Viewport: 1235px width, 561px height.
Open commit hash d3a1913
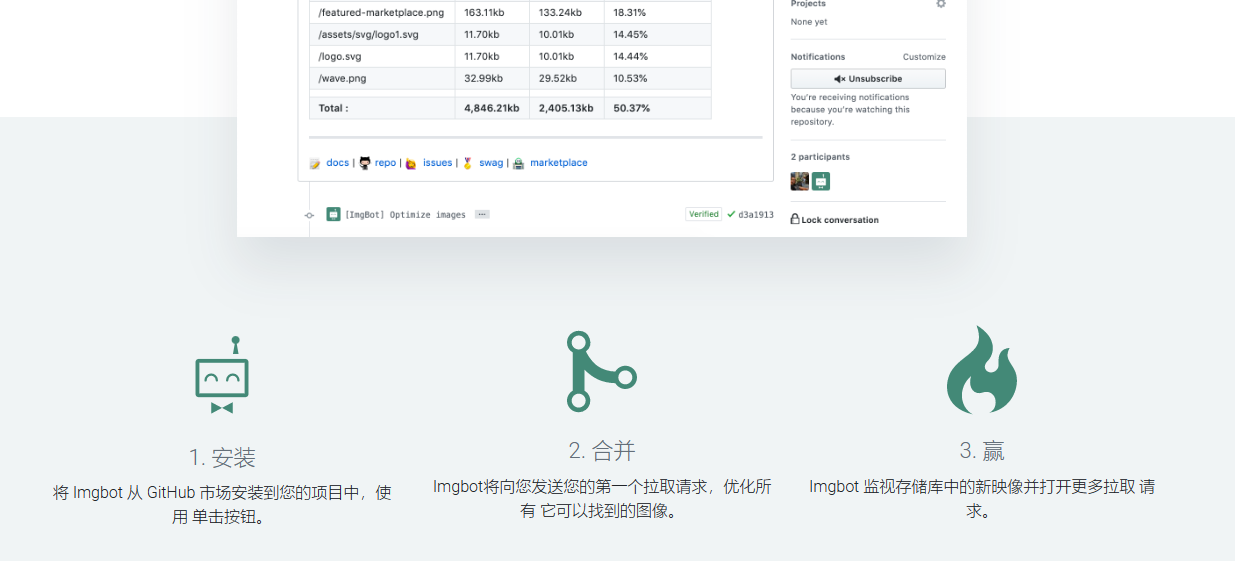pos(756,215)
